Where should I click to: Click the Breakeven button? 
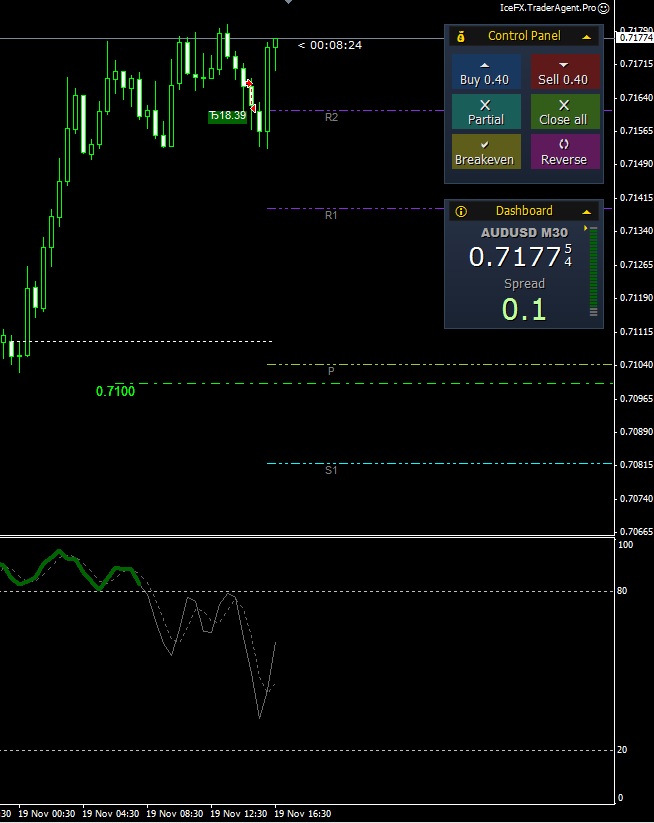486,152
